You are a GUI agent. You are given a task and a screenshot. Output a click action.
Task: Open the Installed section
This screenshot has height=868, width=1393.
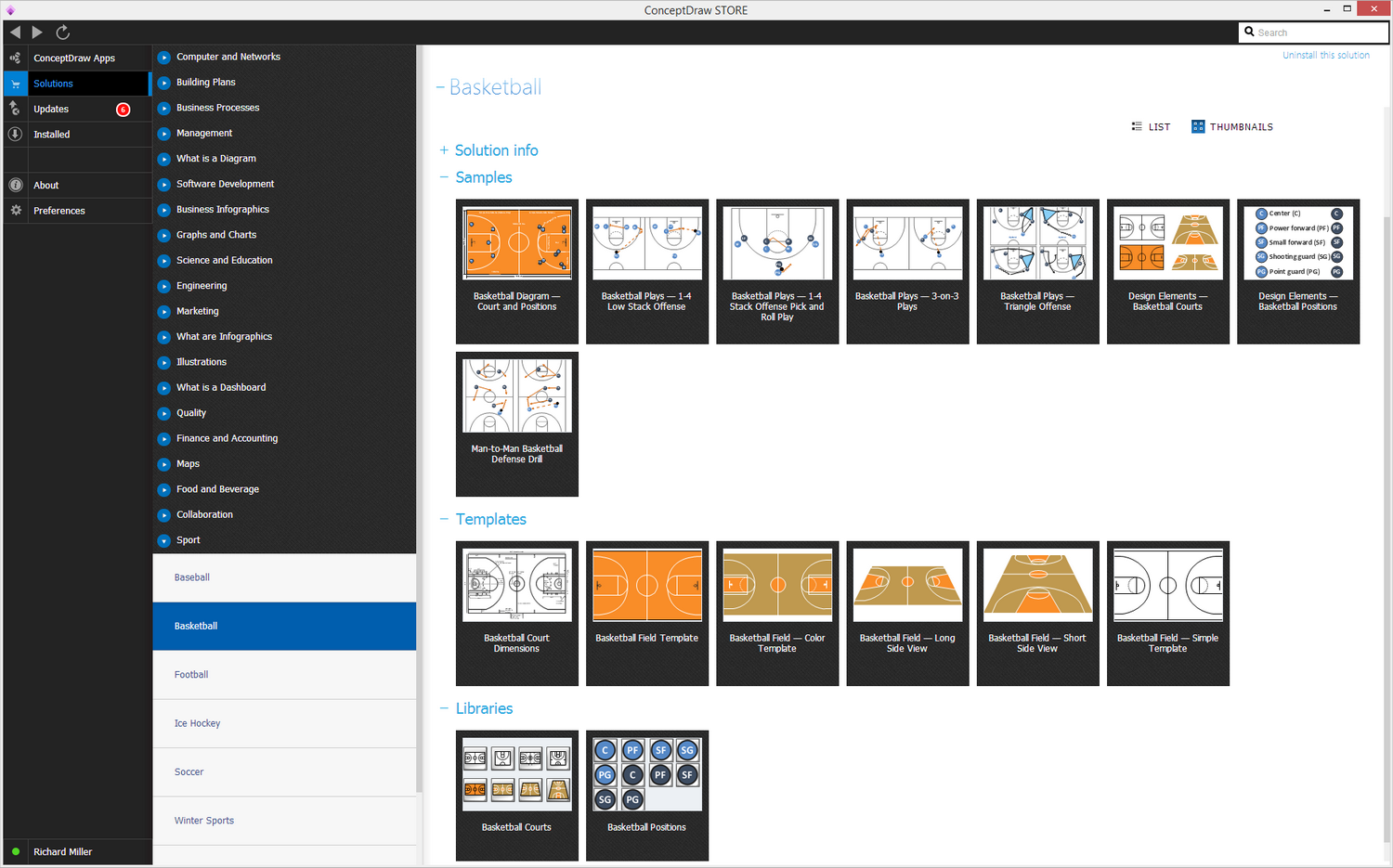coord(77,135)
